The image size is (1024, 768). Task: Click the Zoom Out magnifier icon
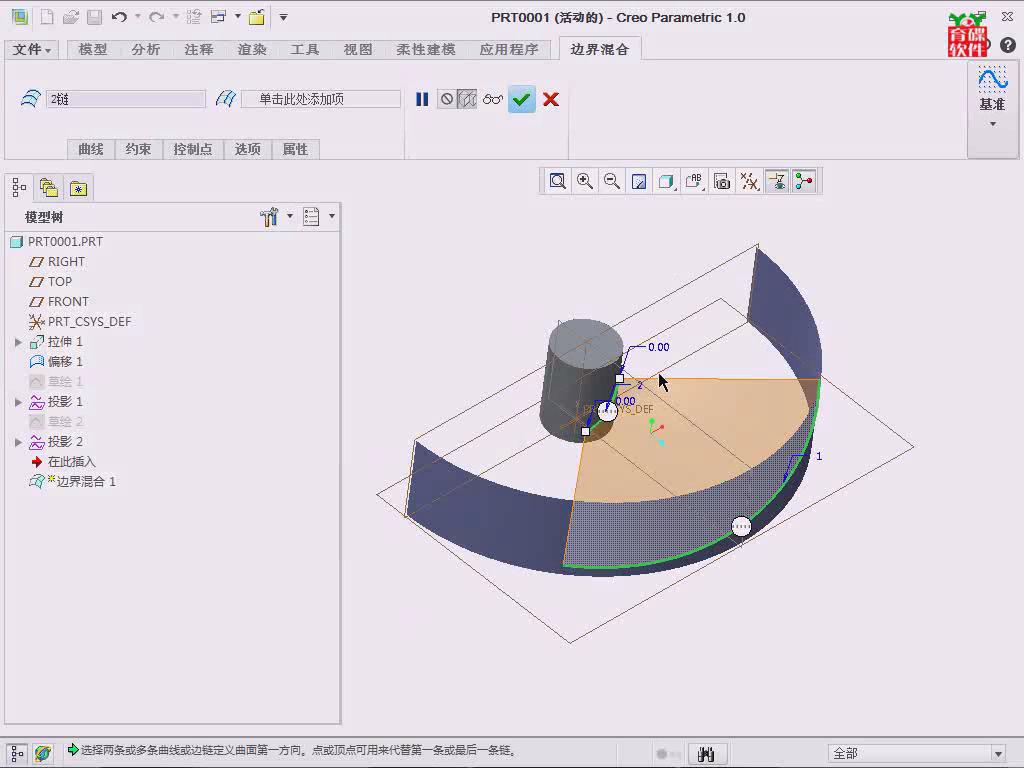pyautogui.click(x=612, y=181)
